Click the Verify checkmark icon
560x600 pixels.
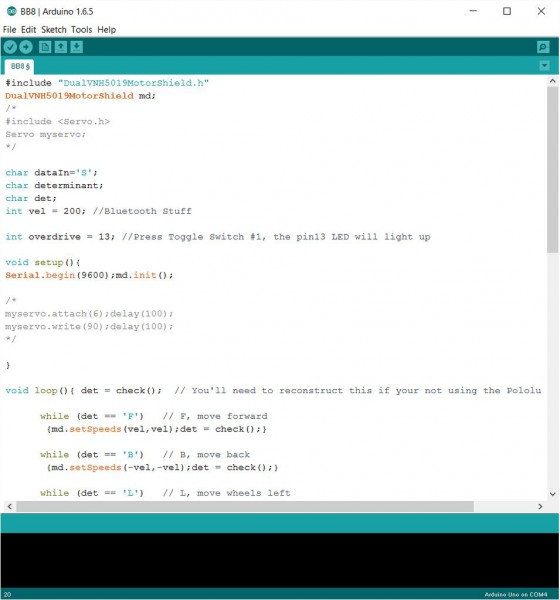pyautogui.click(x=10, y=47)
